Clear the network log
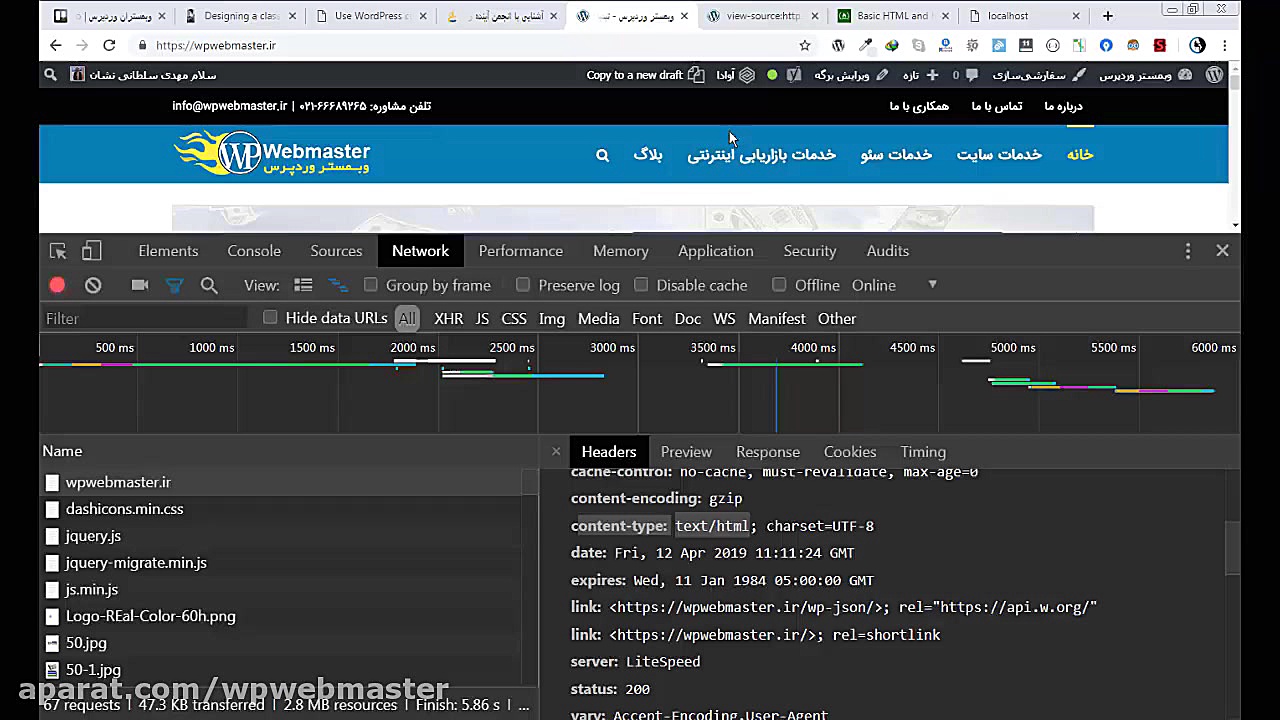The height and width of the screenshot is (720, 1280). tap(93, 285)
